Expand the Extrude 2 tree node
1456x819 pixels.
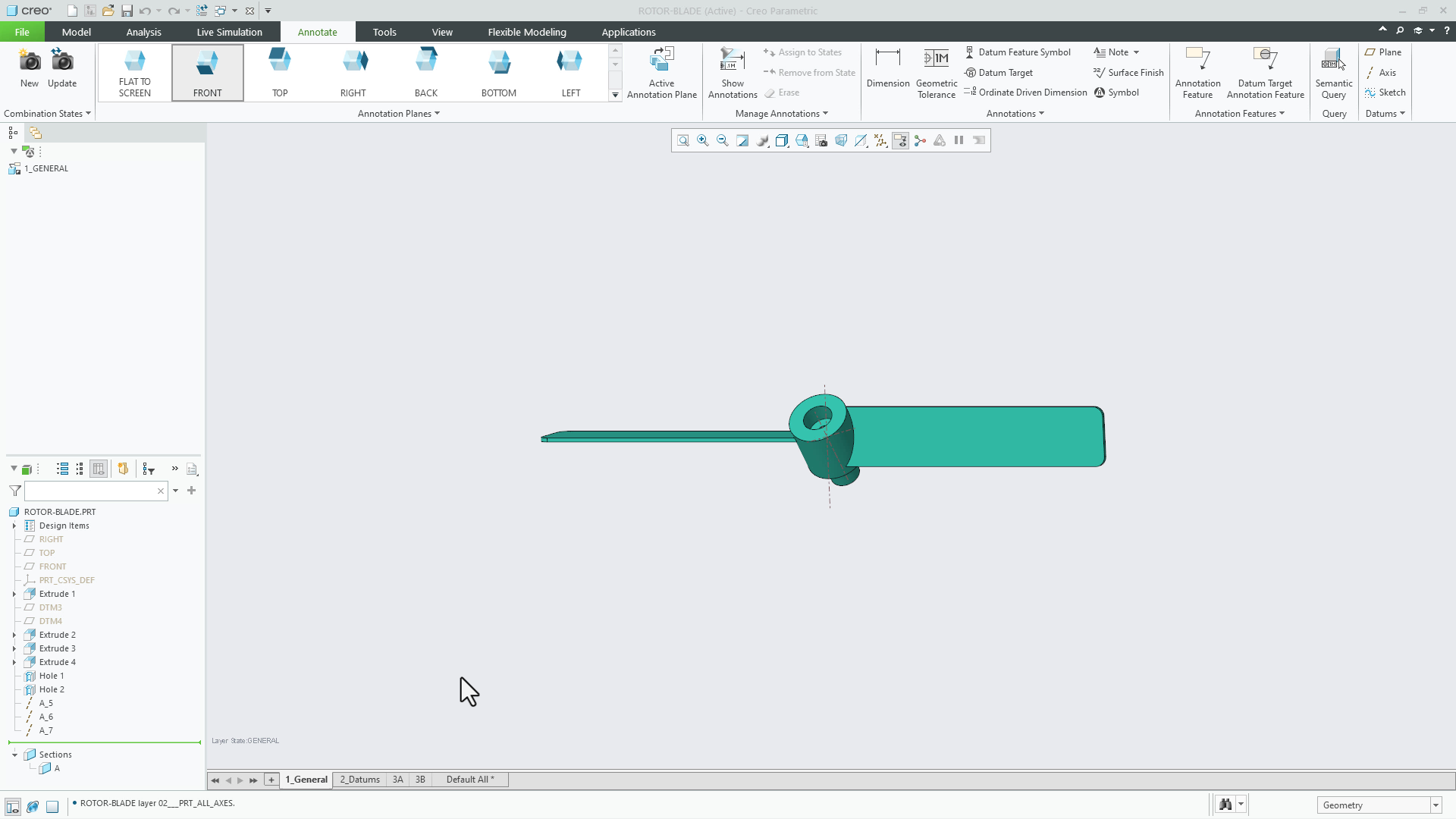[14, 635]
